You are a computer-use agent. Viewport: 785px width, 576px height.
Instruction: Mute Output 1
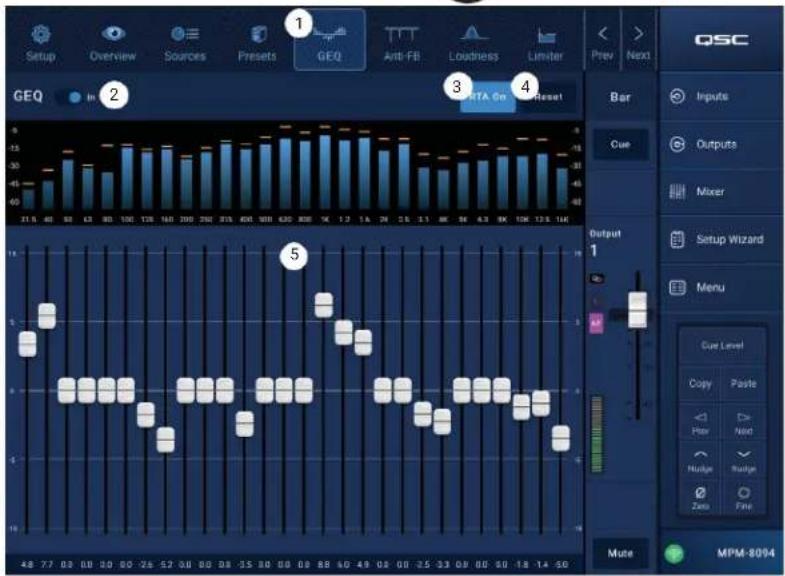point(620,553)
